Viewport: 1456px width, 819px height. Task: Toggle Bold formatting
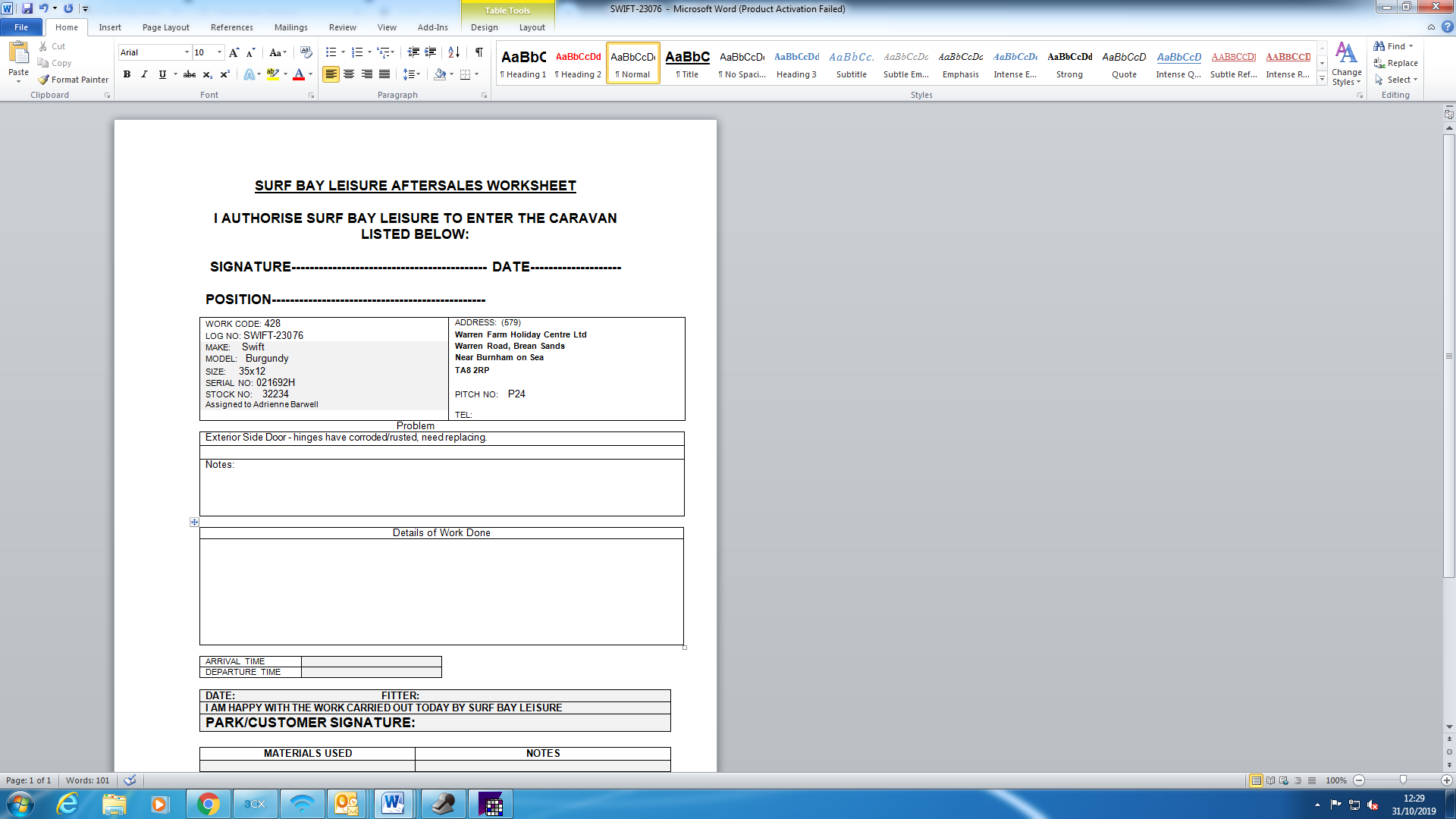click(x=127, y=74)
